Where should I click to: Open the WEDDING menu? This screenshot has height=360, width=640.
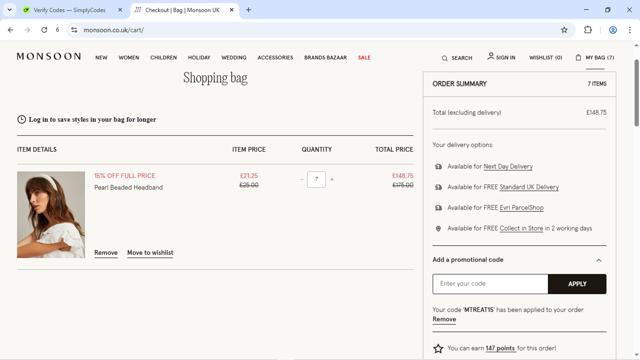click(x=234, y=58)
